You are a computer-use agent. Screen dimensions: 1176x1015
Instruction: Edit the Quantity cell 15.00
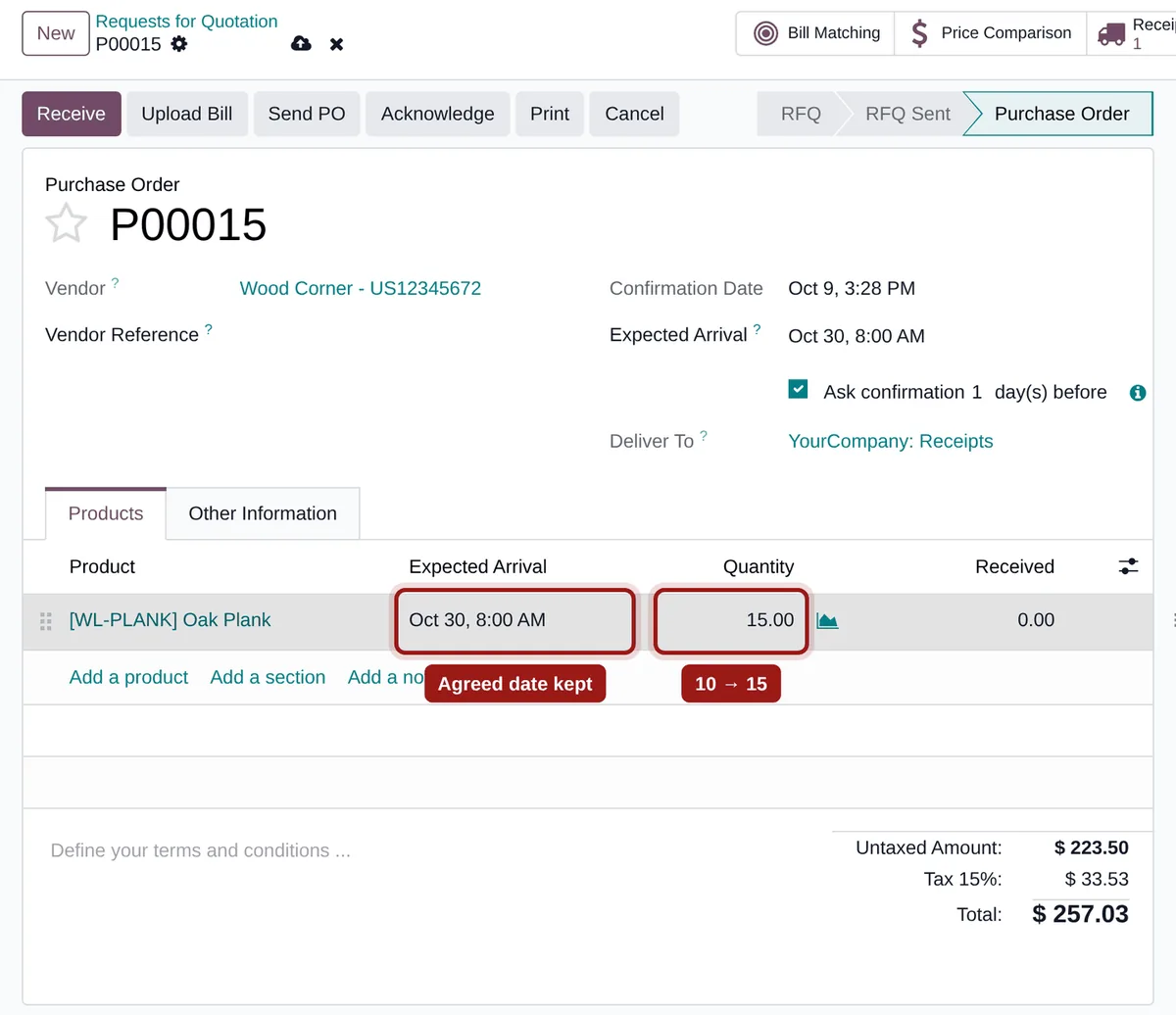[x=731, y=620]
